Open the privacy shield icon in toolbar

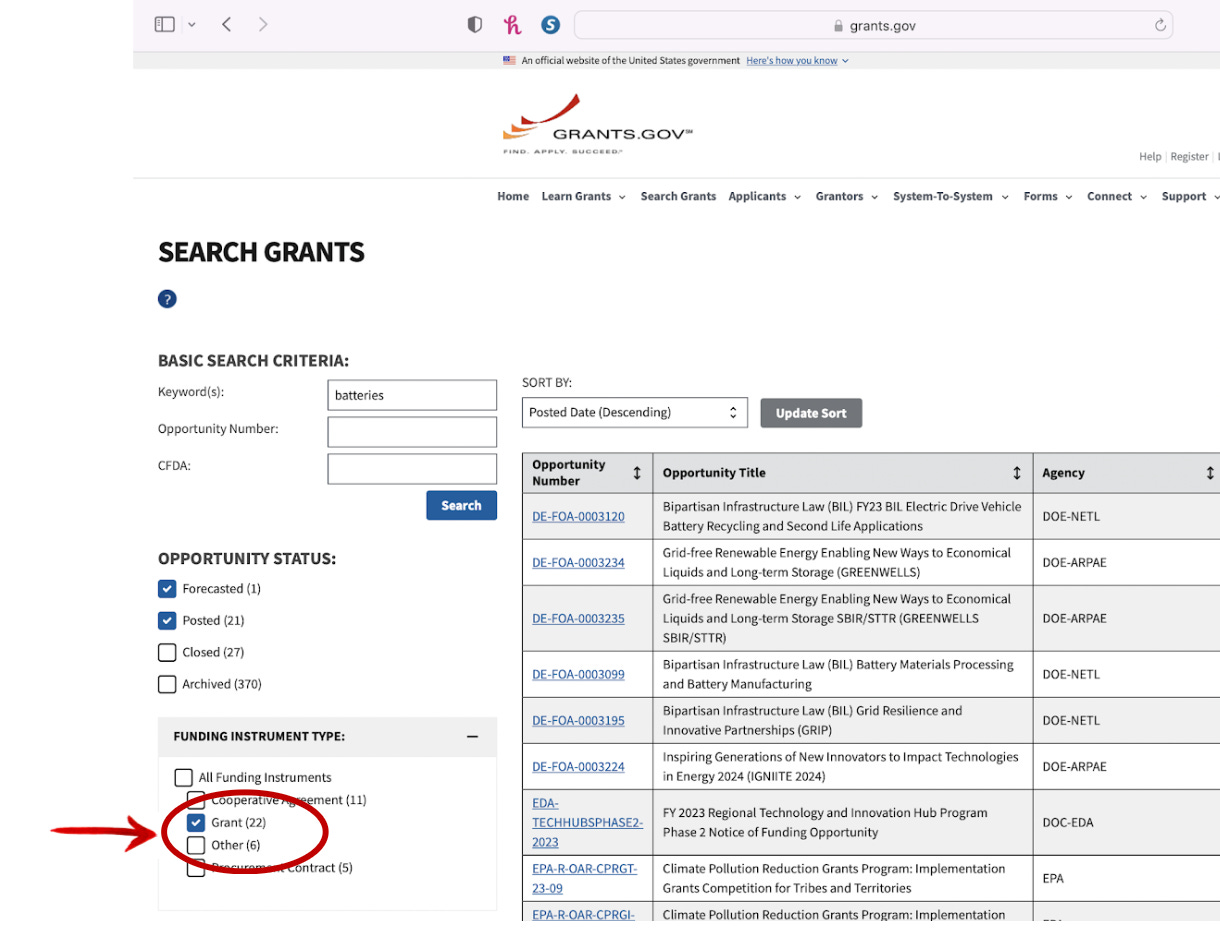(475, 25)
